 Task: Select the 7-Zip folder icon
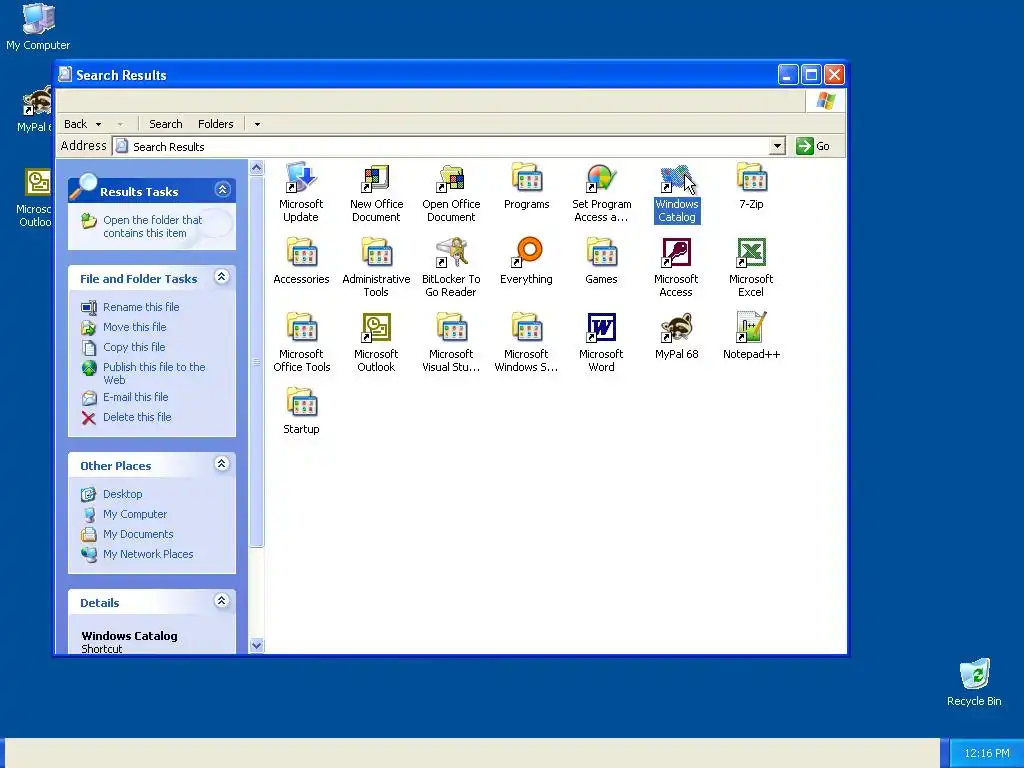(x=751, y=178)
